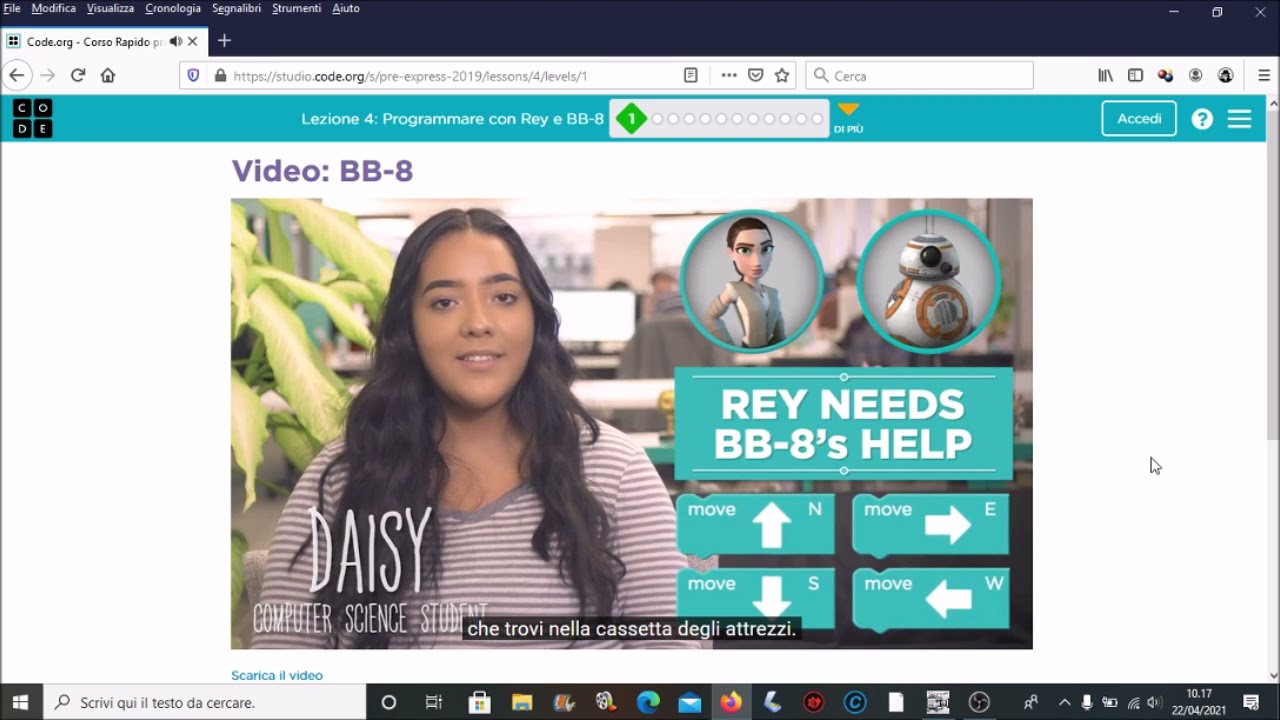Click the Code.org logo
The height and width of the screenshot is (720, 1280).
click(32, 119)
